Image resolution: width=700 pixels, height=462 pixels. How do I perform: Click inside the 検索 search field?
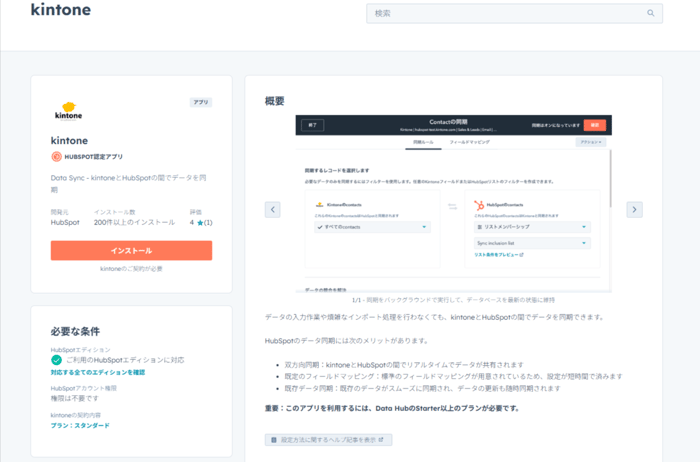(x=514, y=13)
